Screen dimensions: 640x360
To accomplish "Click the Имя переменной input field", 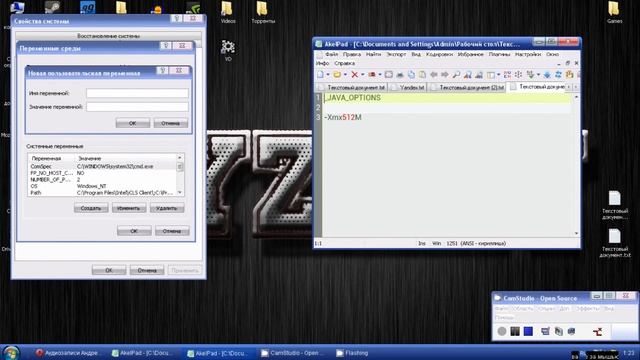I will 138,93.
